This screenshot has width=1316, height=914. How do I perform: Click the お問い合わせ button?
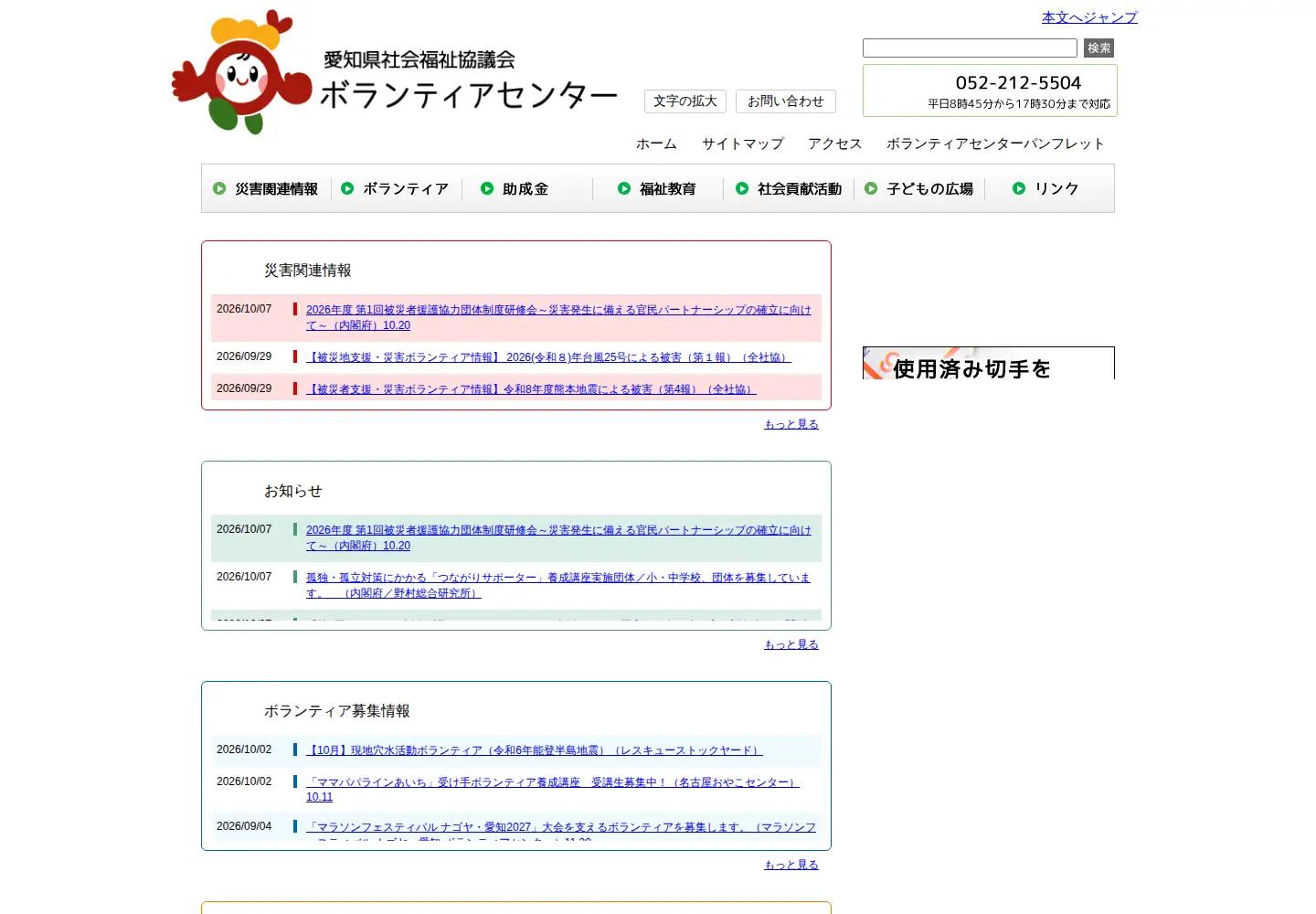786,101
